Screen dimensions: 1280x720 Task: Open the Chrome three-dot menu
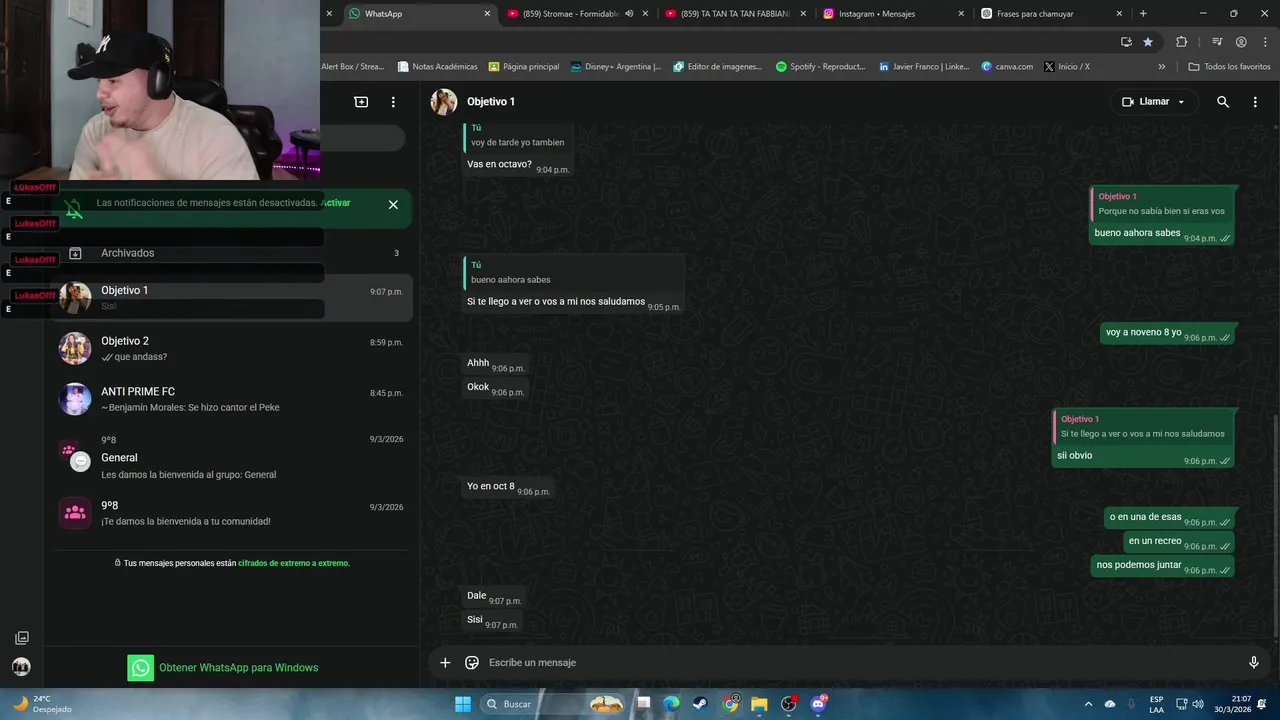[x=1263, y=42]
